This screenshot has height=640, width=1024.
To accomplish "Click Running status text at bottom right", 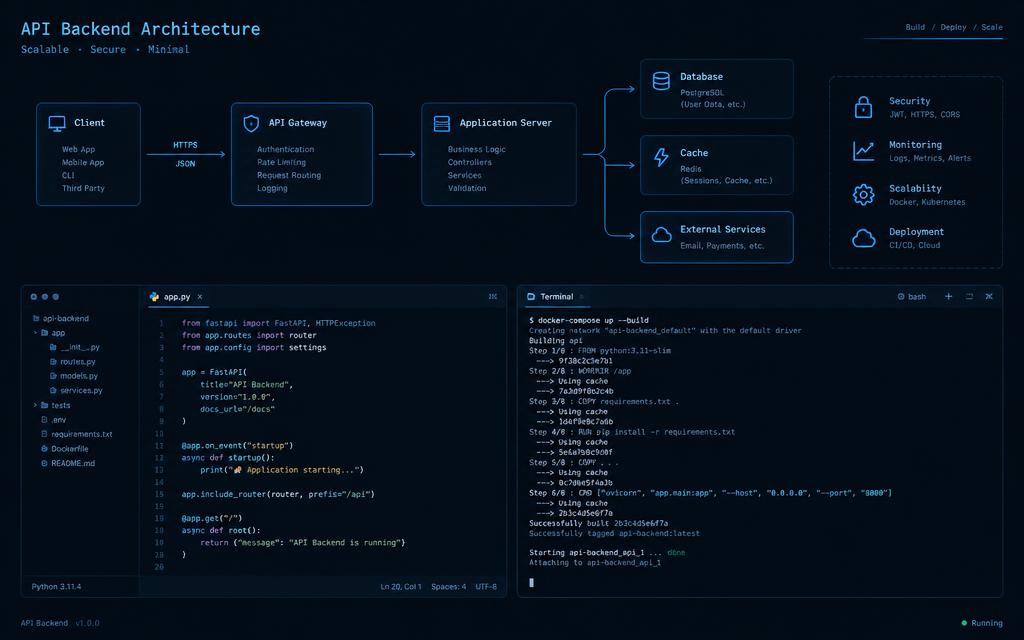I will tap(986, 623).
